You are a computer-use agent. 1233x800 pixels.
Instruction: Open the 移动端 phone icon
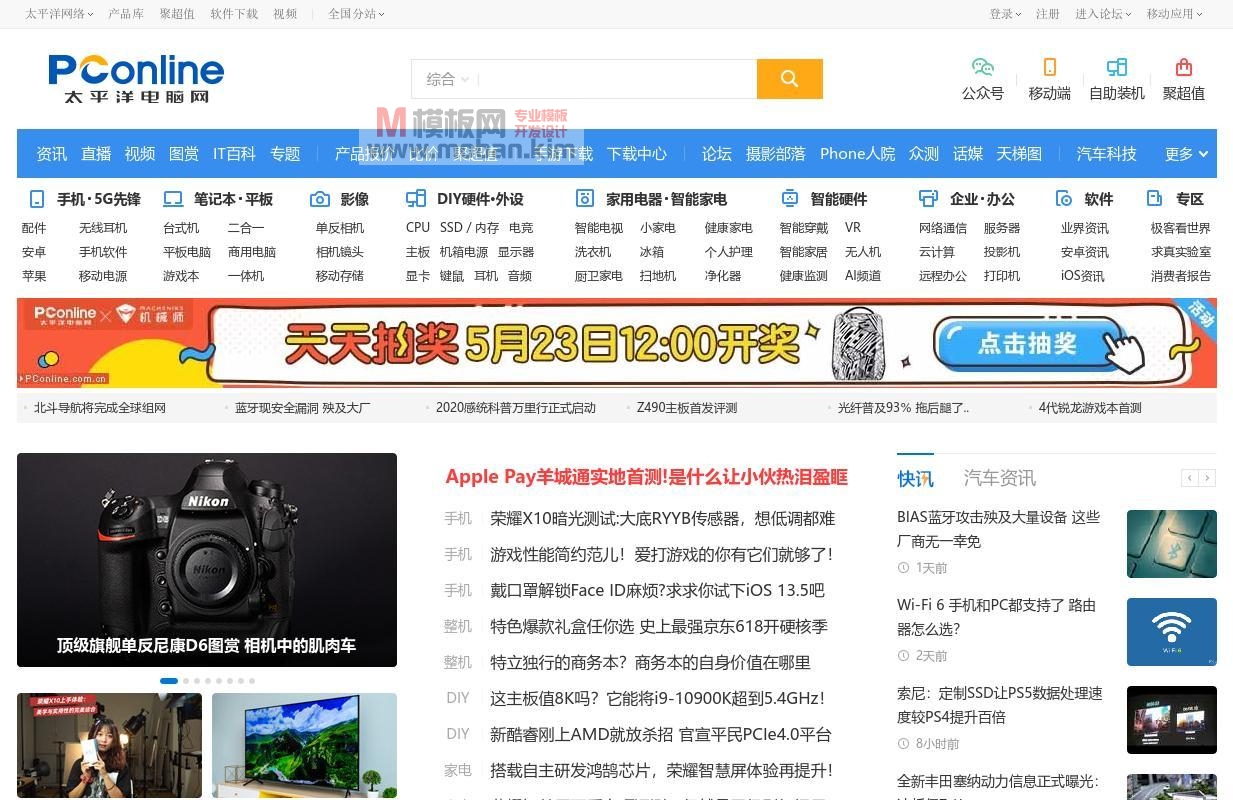[x=1049, y=67]
